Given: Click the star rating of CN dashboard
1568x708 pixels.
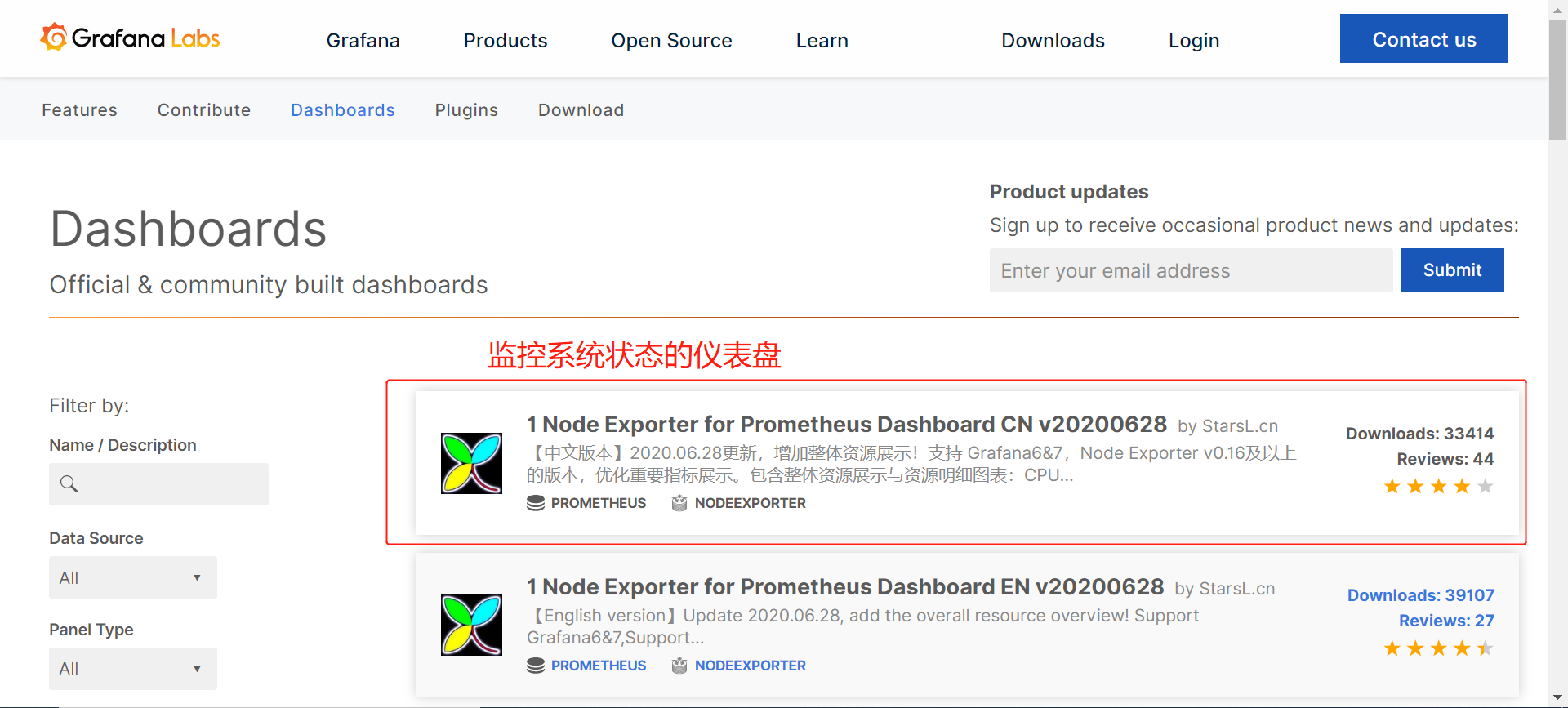Looking at the screenshot, I should tap(1439, 487).
